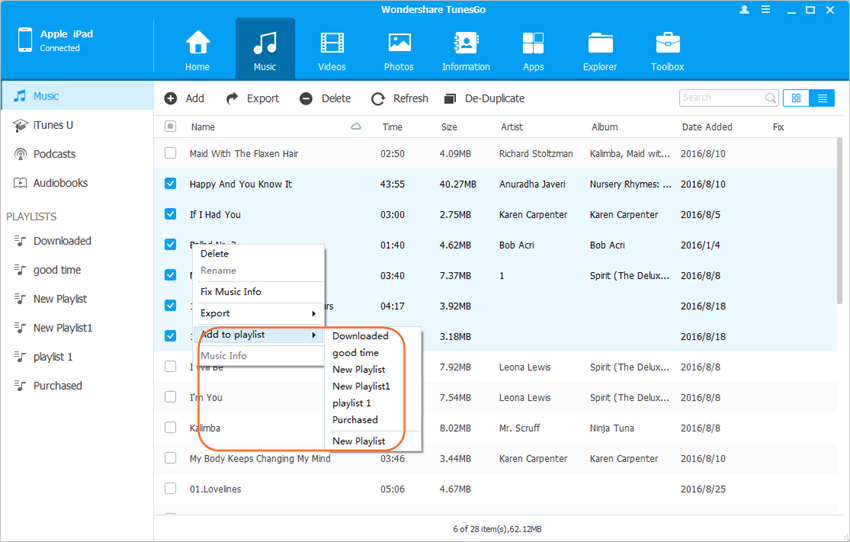Select Podcasts in the left sidebar
This screenshot has height=542, width=850.
click(54, 154)
